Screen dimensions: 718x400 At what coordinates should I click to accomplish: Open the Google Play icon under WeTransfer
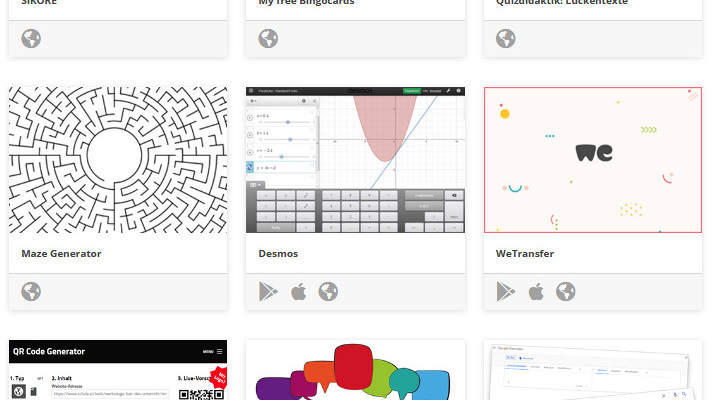click(506, 292)
